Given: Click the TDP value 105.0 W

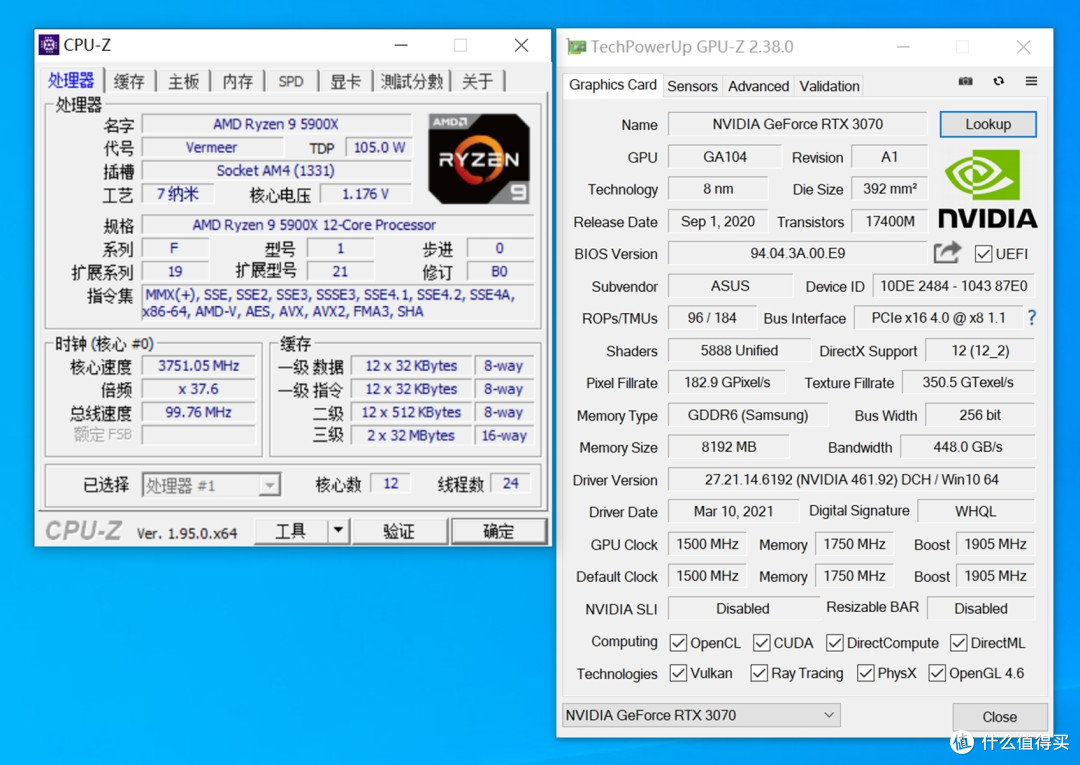Looking at the screenshot, I should click(380, 147).
